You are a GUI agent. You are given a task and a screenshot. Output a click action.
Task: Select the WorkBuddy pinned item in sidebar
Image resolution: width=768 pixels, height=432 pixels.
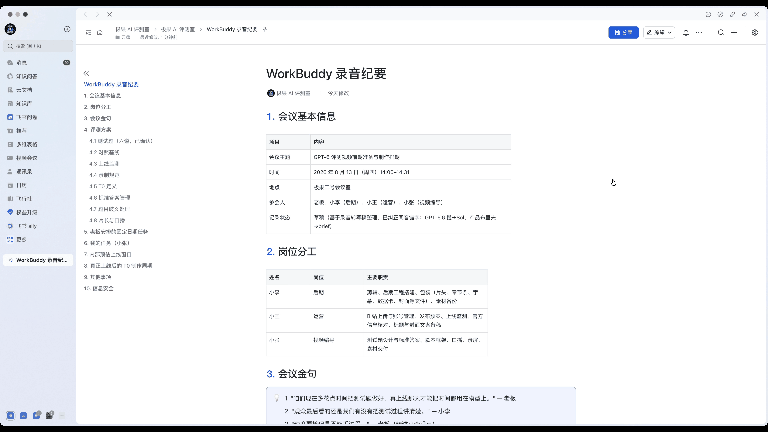click(x=38, y=260)
